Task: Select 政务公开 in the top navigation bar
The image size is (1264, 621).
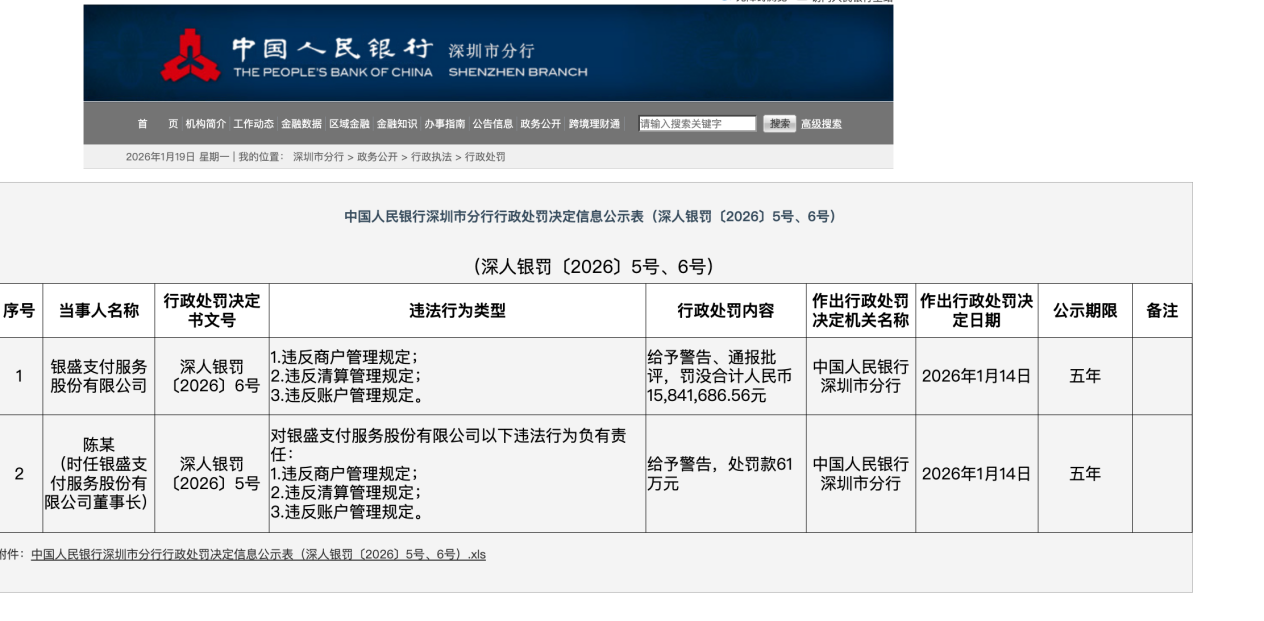Action: [540, 124]
